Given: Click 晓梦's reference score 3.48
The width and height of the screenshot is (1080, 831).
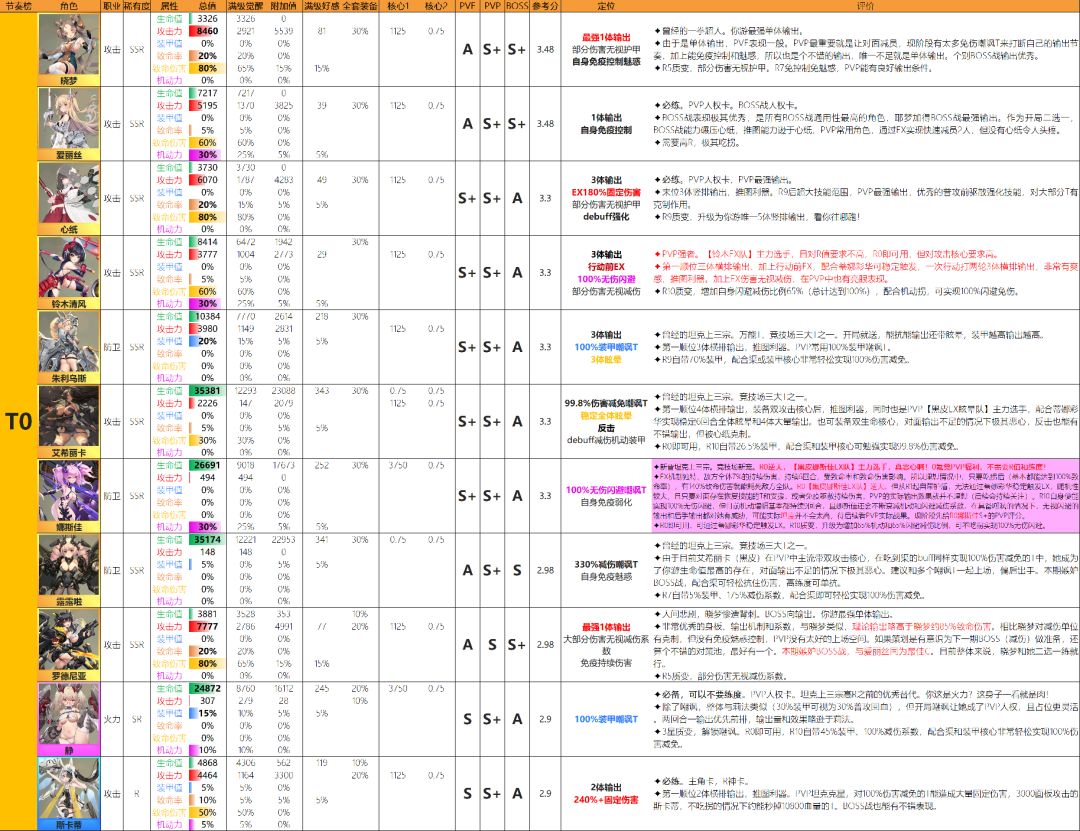Looking at the screenshot, I should [x=545, y=50].
